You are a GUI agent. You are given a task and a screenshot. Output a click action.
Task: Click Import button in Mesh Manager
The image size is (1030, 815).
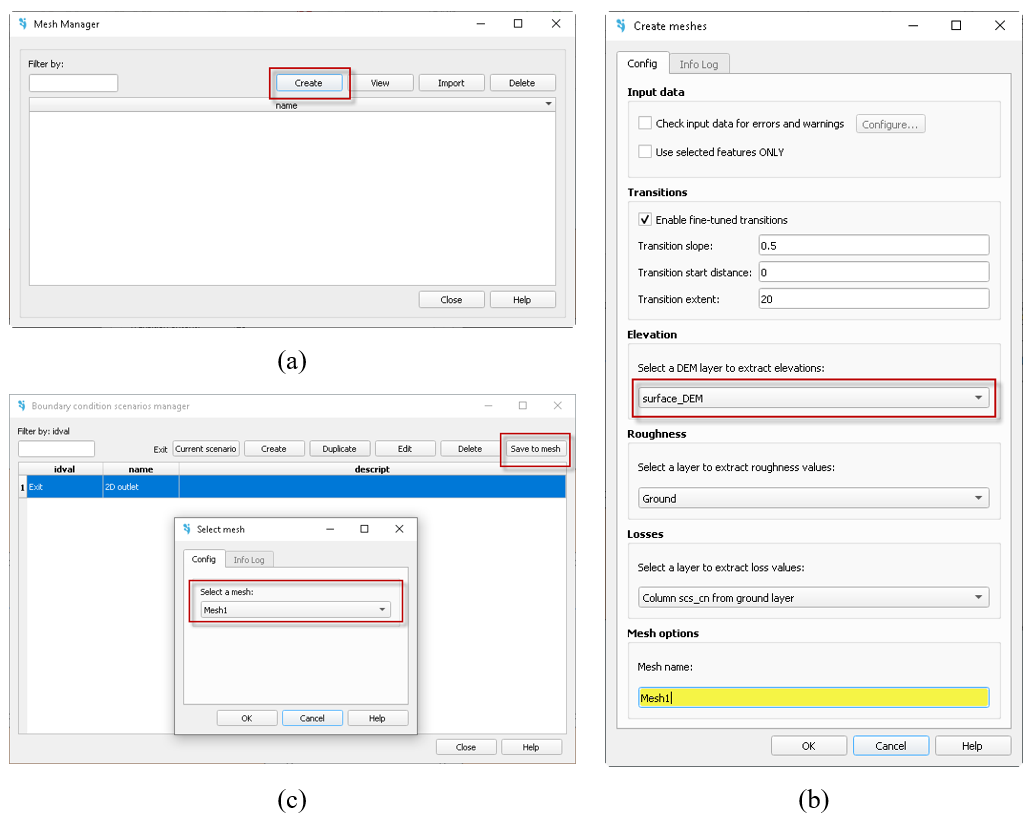[x=451, y=83]
